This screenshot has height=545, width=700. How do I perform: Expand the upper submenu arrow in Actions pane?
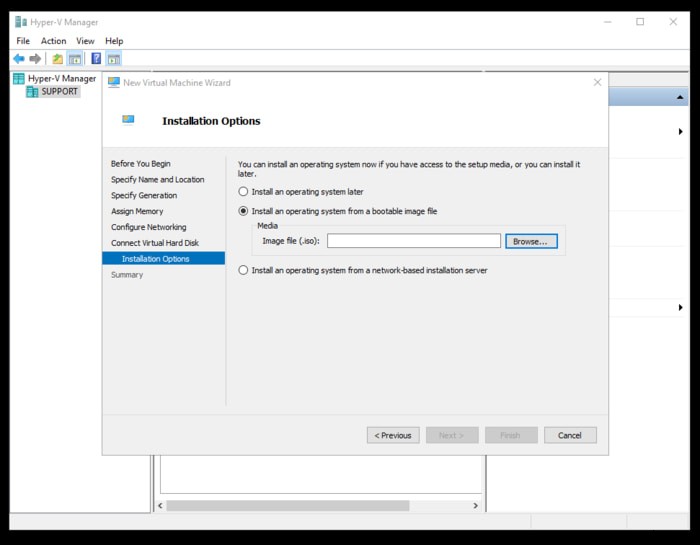click(680, 131)
